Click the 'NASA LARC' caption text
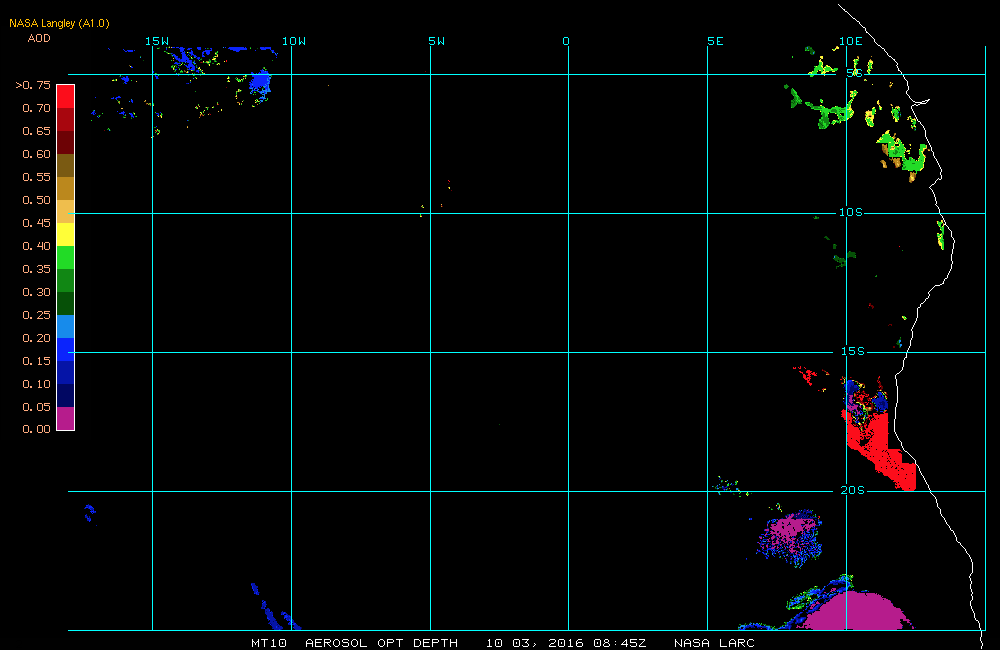 [714, 642]
